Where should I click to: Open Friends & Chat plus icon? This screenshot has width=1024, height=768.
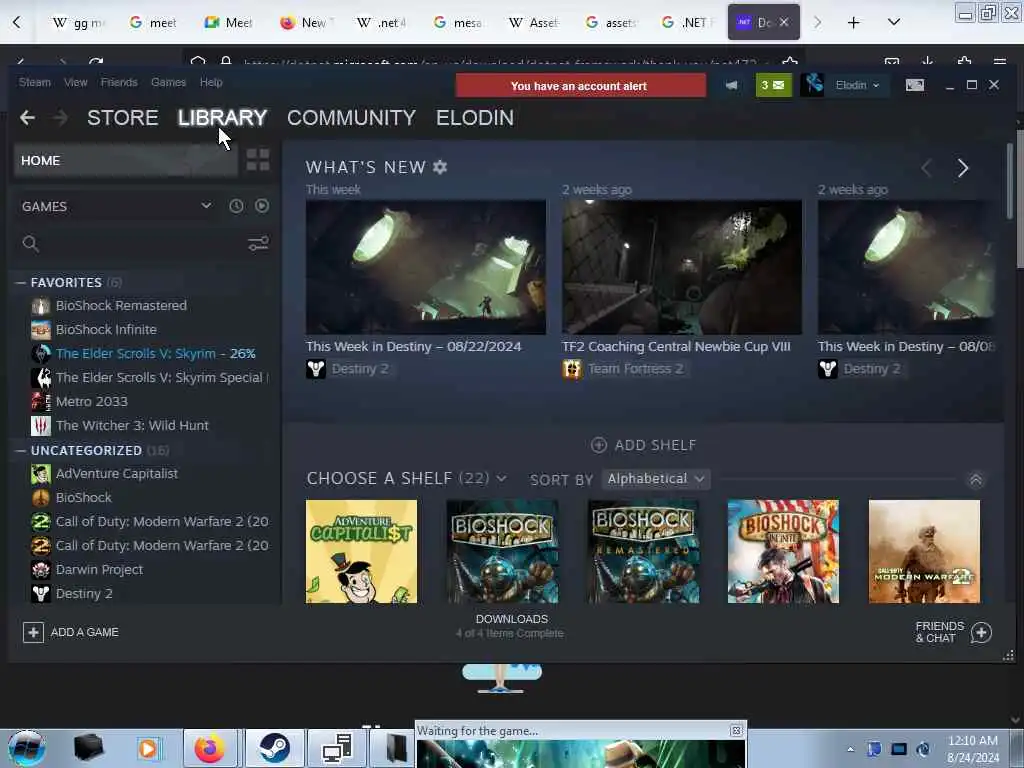pos(981,632)
